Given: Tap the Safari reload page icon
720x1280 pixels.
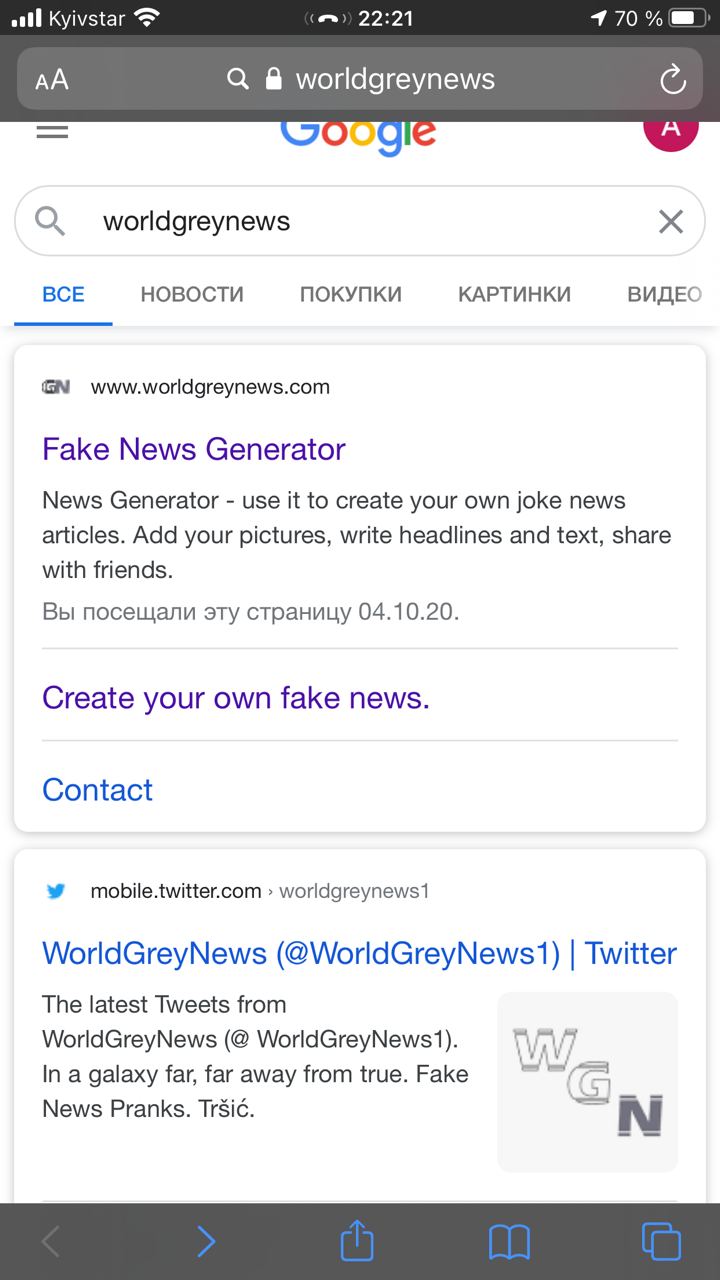Looking at the screenshot, I should 673,79.
